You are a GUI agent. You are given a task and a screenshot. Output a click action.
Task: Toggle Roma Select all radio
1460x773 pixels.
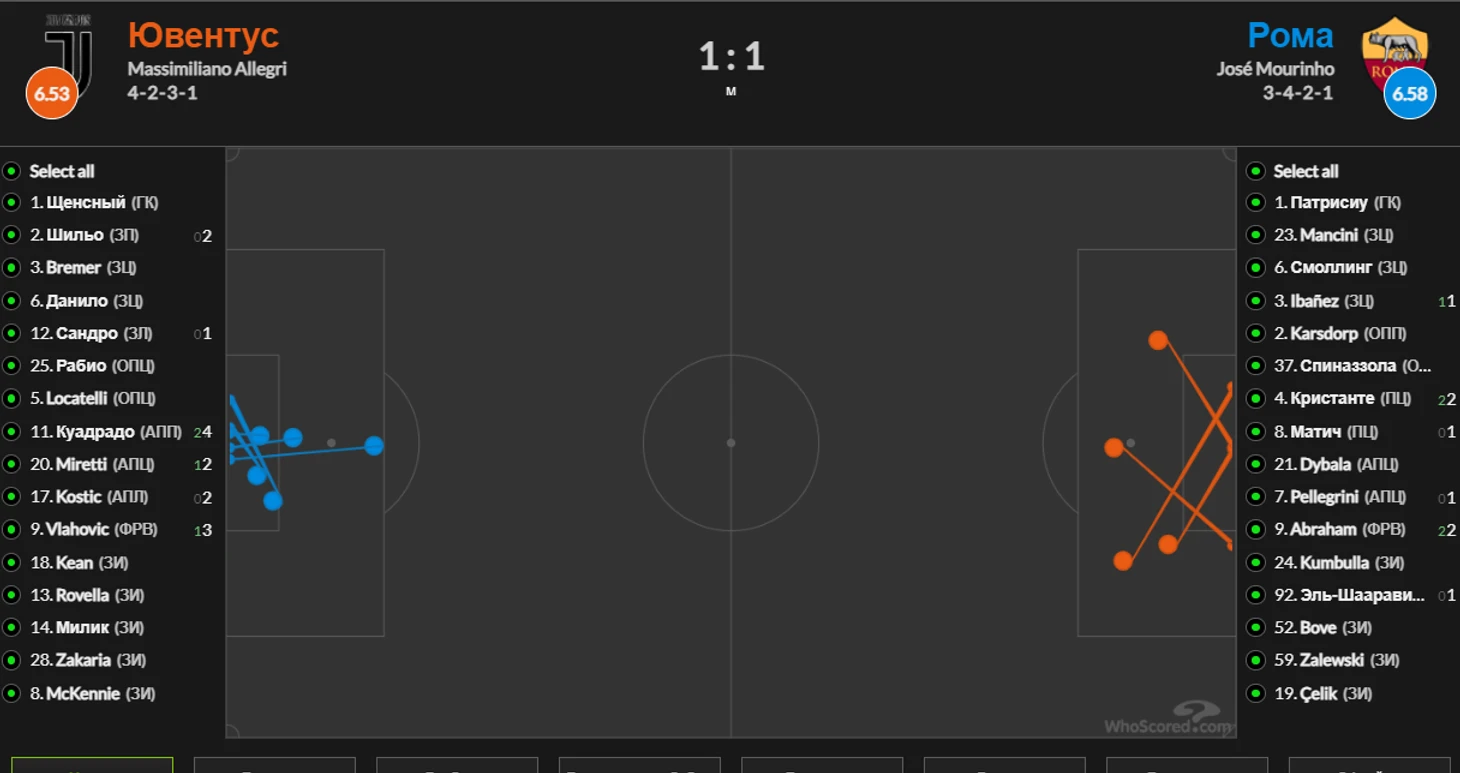point(1256,170)
